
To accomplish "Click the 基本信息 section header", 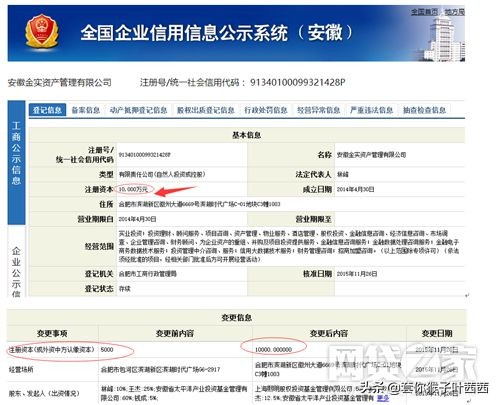I will click(x=246, y=135).
